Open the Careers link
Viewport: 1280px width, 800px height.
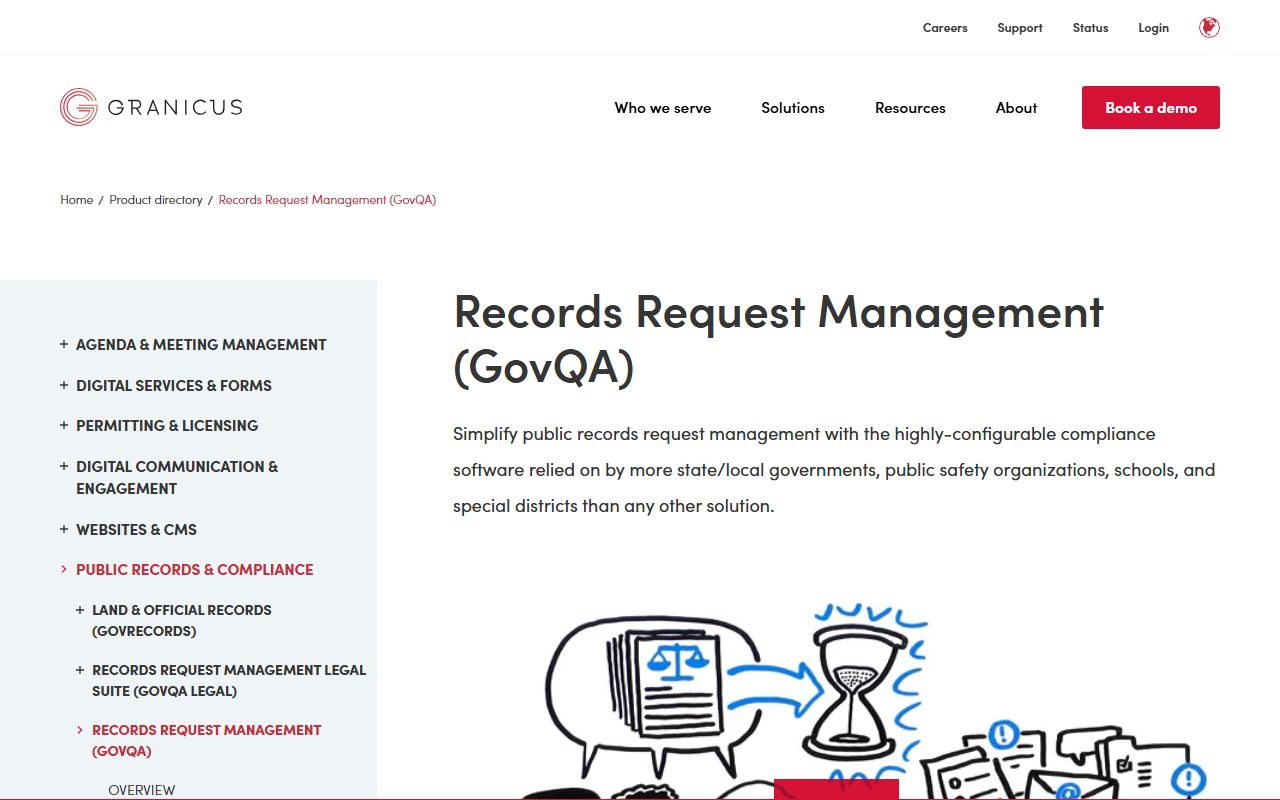pos(944,28)
